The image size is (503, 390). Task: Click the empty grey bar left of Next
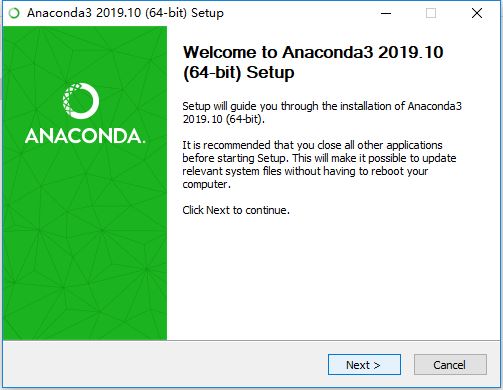coord(165,364)
